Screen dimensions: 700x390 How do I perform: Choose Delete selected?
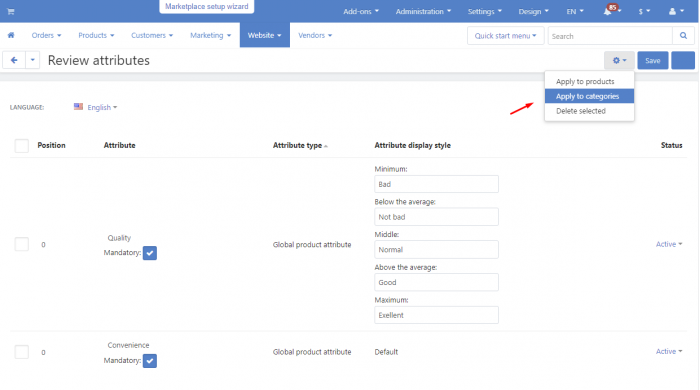click(x=589, y=111)
